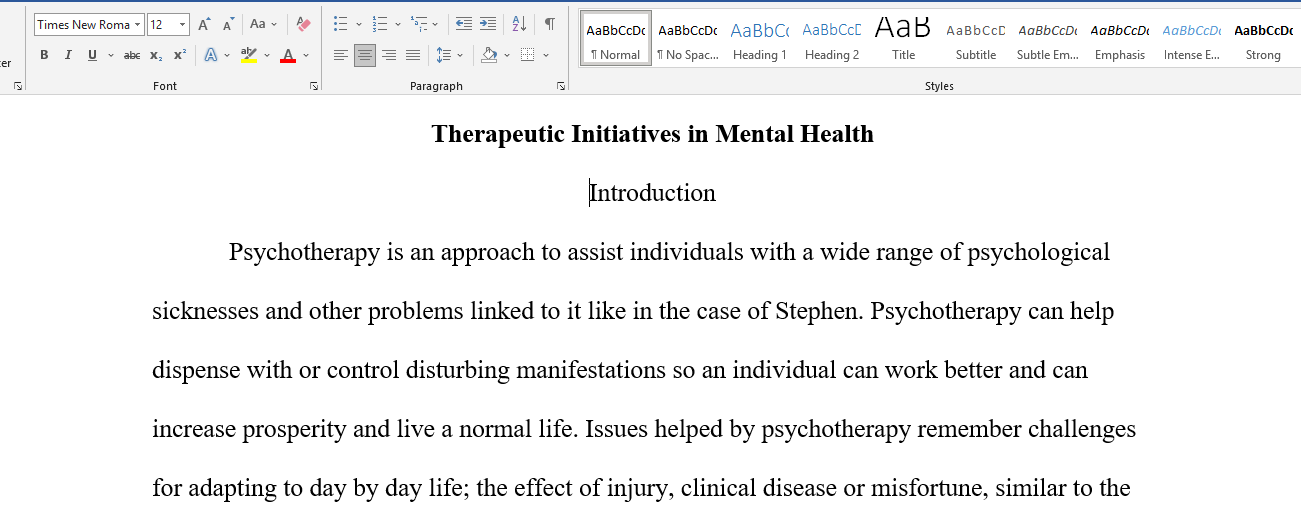The height and width of the screenshot is (526, 1301).
Task: Apply shading paint bucket color
Action: (489, 55)
